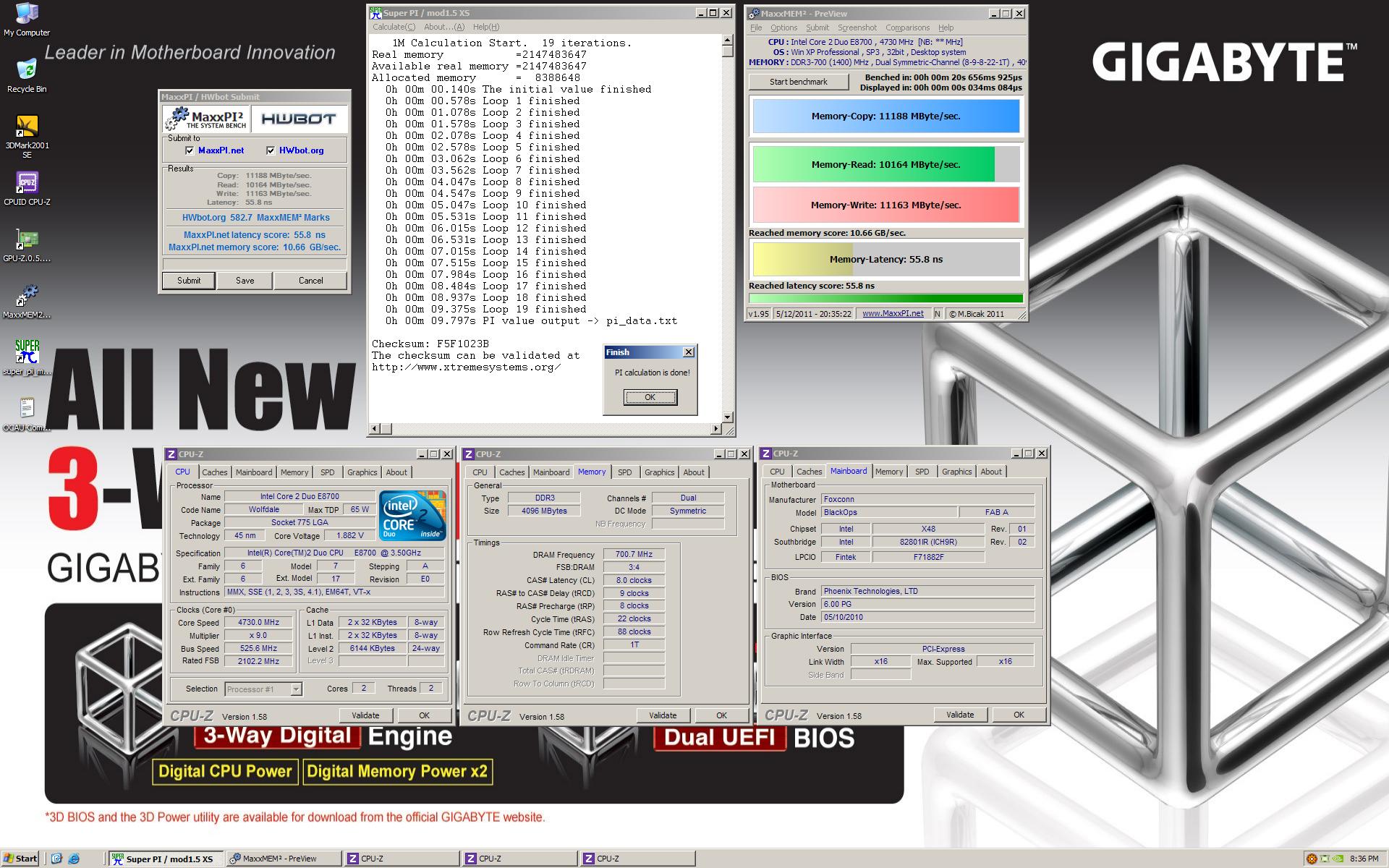The height and width of the screenshot is (868, 1389).
Task: Switch to MaxxMEM² taskbar button
Action: click(x=284, y=859)
